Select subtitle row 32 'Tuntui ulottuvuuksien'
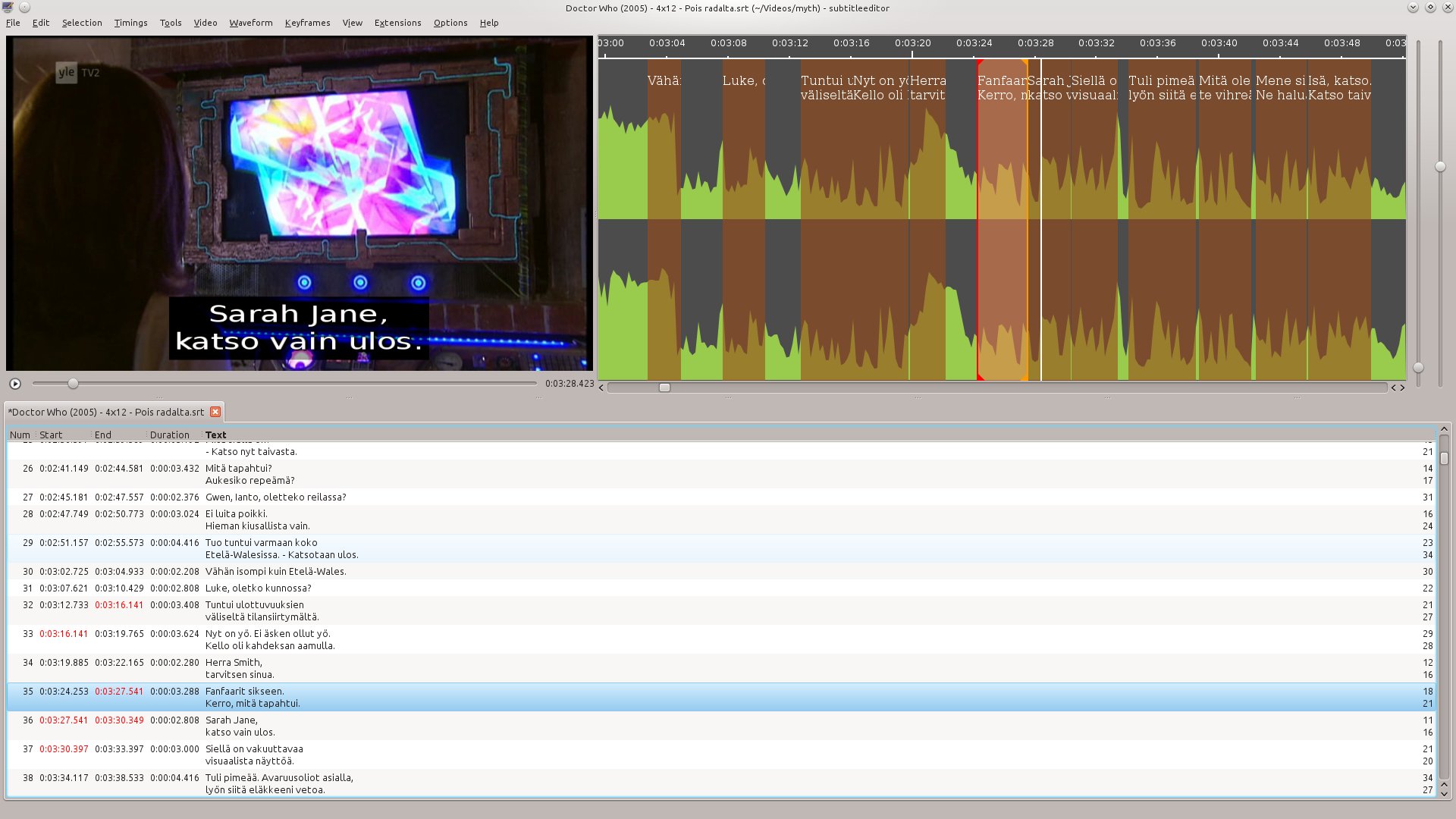 (x=720, y=611)
